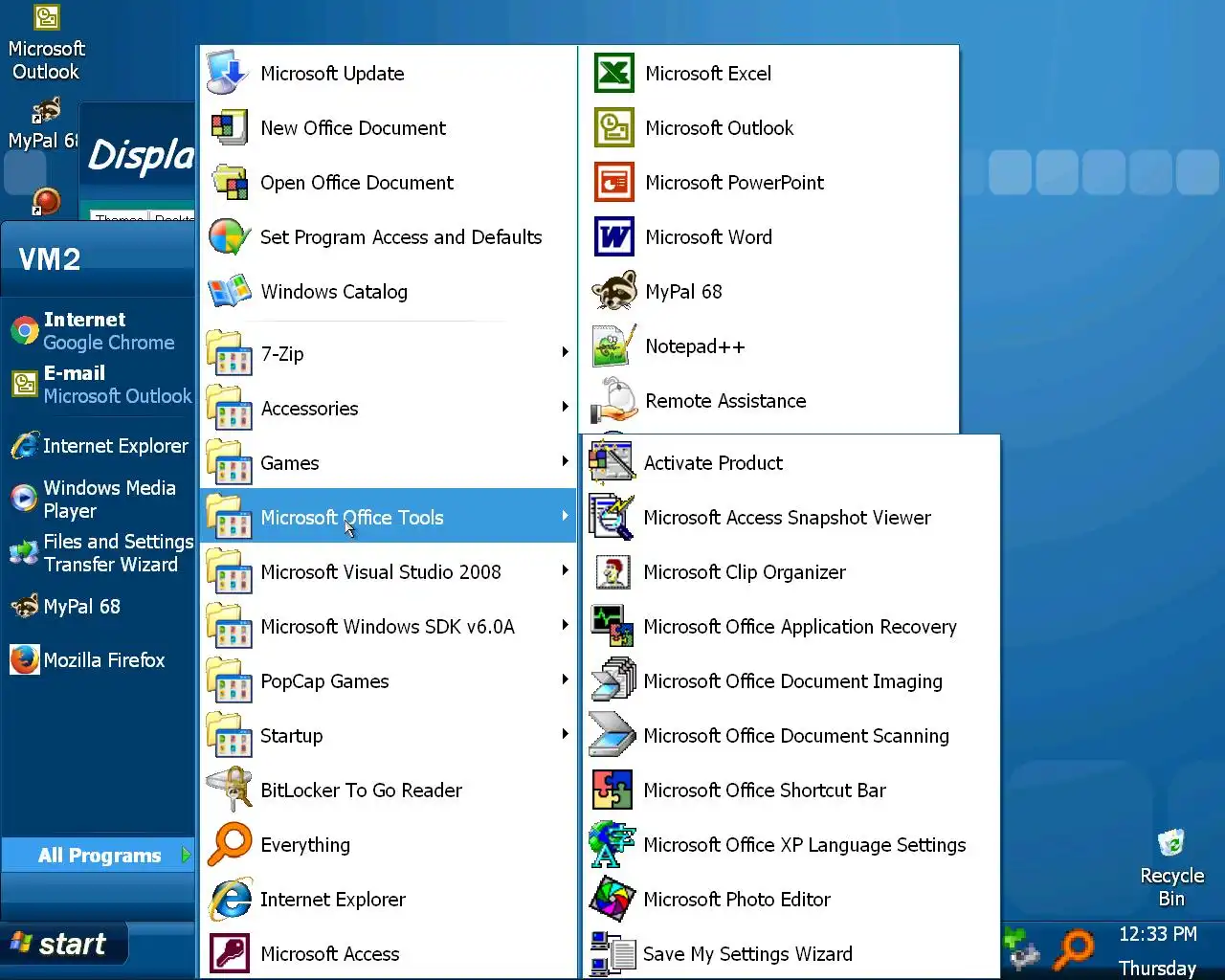Click the Microsoft Word icon
Image resolution: width=1225 pixels, height=980 pixels.
[x=614, y=237]
